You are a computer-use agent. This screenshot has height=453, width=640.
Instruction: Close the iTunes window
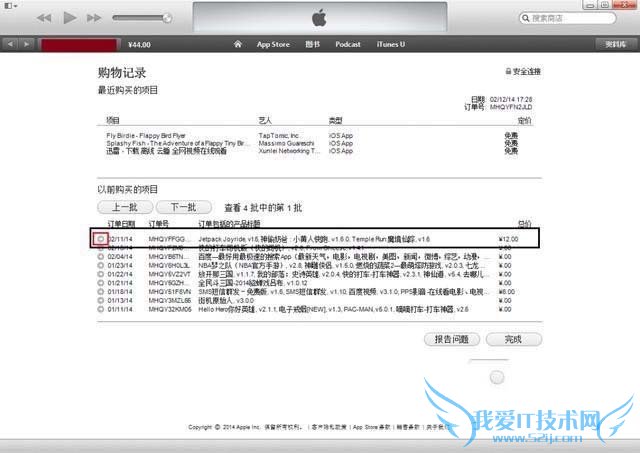coord(624,5)
